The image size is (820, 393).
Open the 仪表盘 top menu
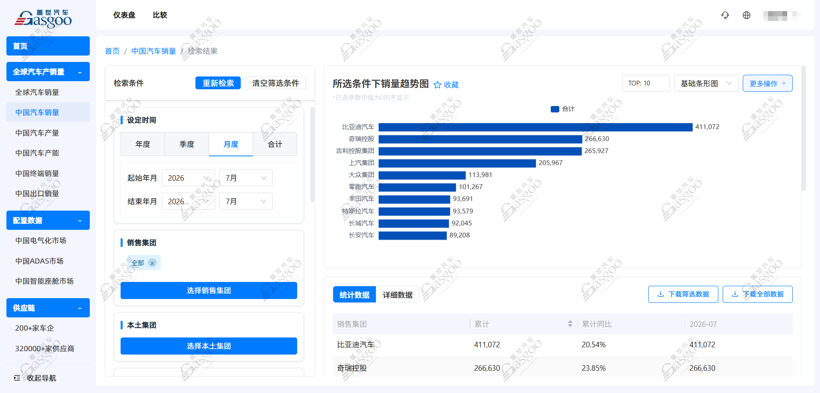point(124,15)
